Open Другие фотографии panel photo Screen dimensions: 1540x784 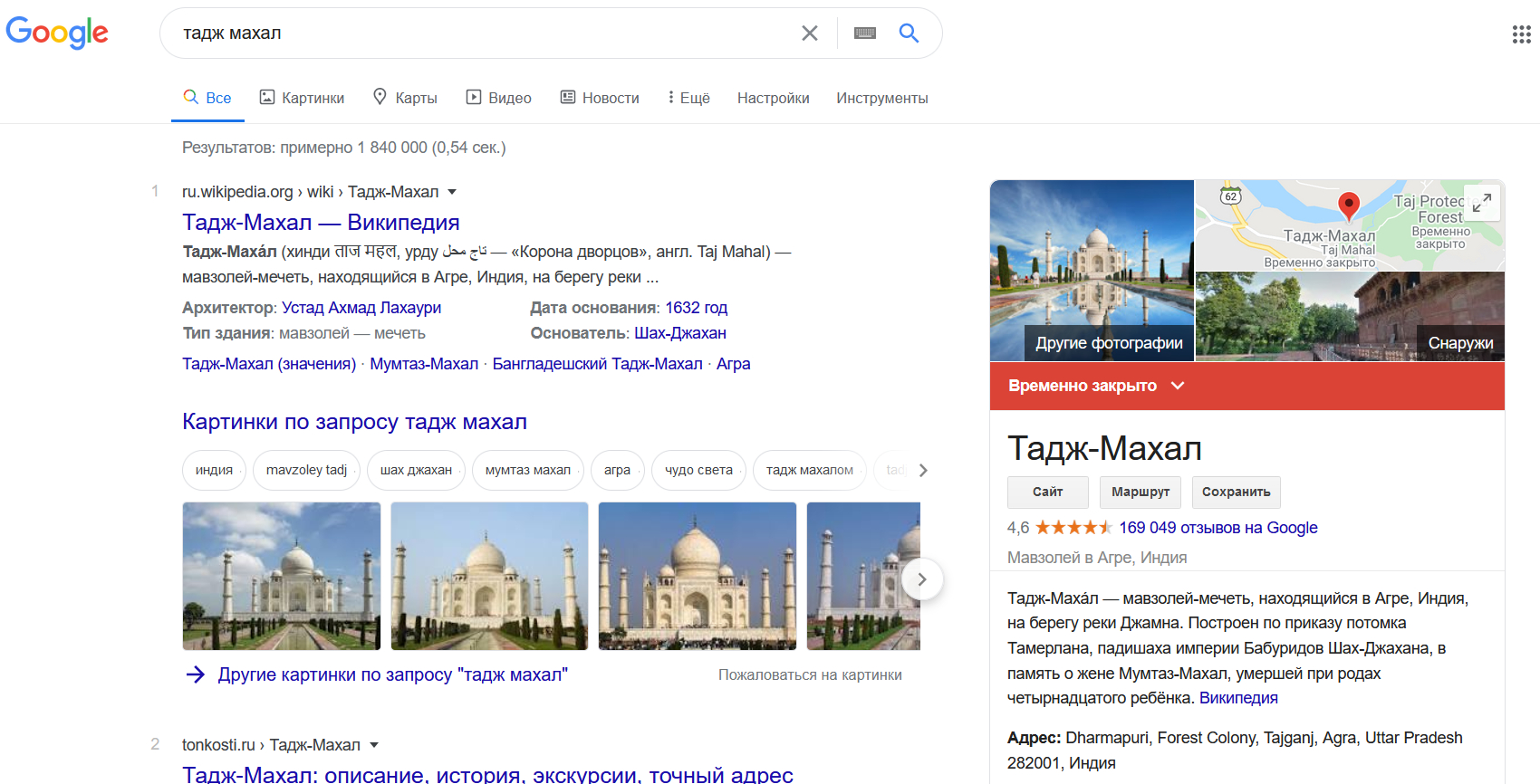(1092, 271)
